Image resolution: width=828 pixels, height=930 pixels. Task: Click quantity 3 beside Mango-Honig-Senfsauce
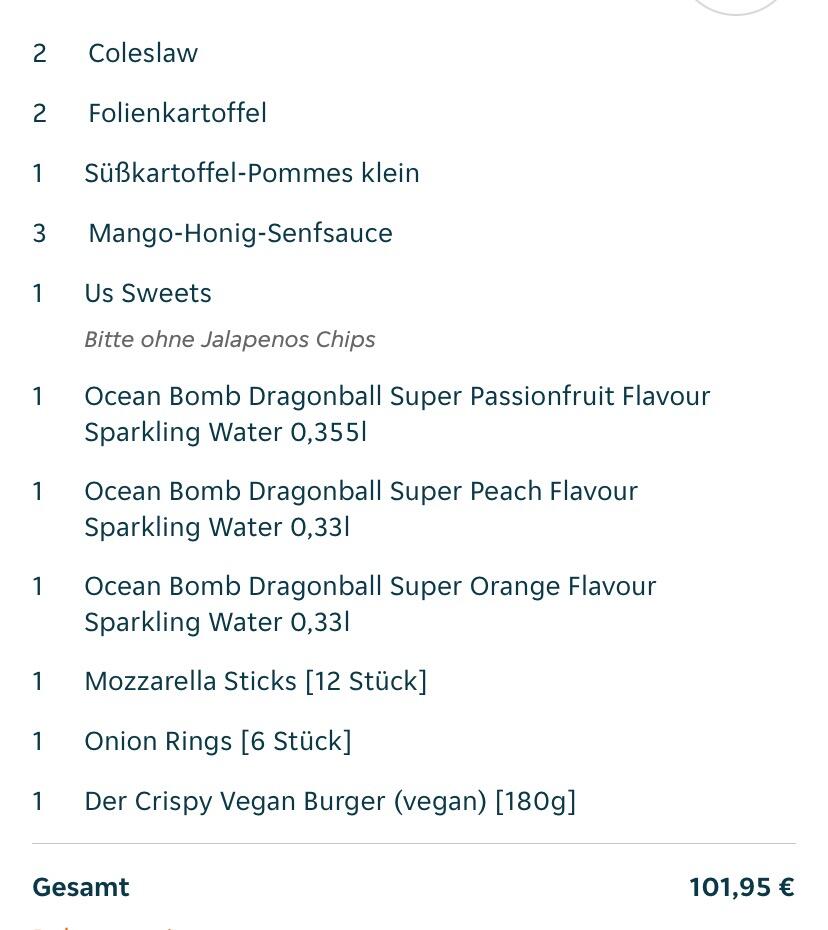coord(39,233)
